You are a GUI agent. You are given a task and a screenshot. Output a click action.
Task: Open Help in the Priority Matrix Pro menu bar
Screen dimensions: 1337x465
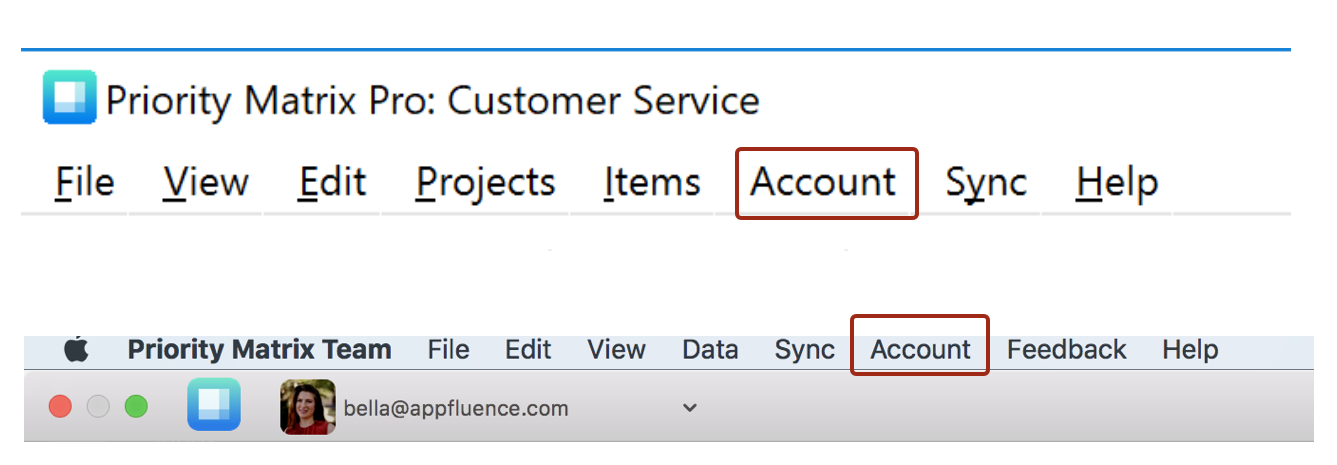pyautogui.click(x=1116, y=183)
